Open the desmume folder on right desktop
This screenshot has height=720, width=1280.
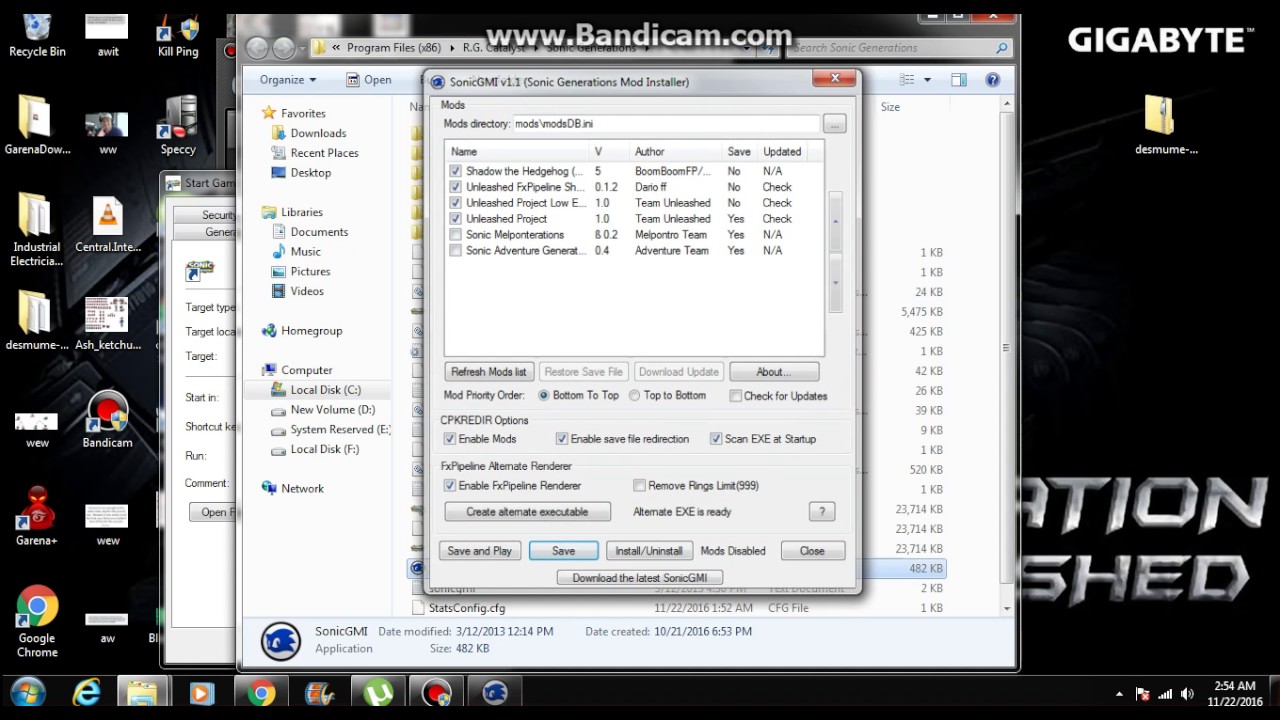point(1166,125)
